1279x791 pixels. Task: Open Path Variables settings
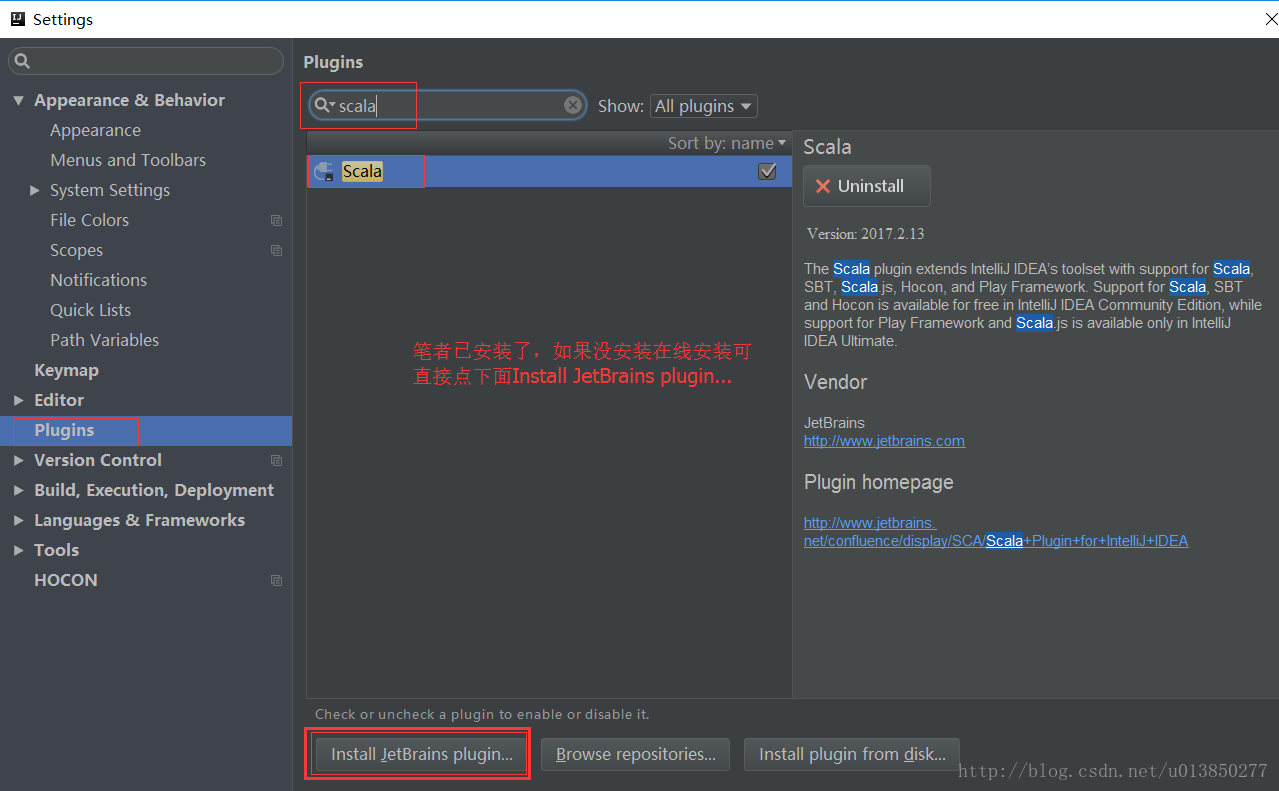[104, 340]
